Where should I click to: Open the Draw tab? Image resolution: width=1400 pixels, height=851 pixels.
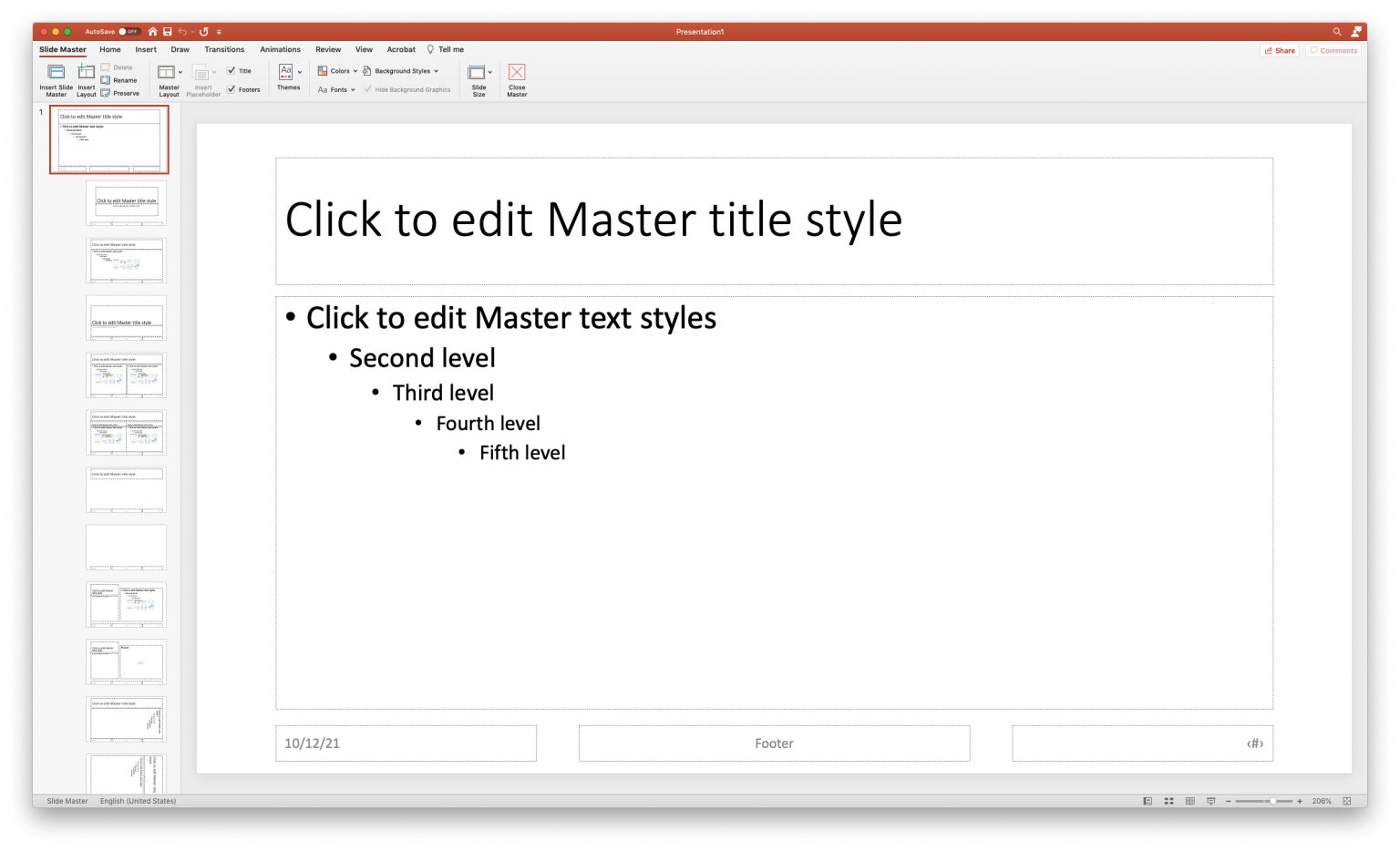(180, 50)
